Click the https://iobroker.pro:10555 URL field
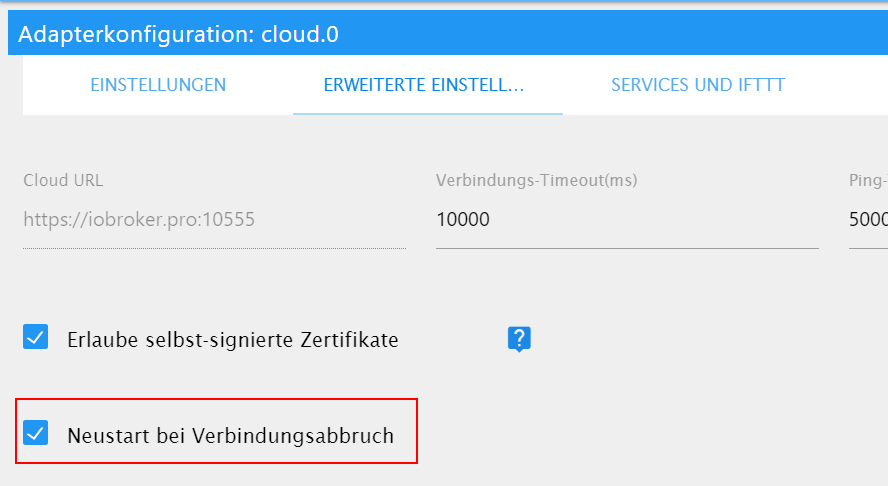 (214, 220)
